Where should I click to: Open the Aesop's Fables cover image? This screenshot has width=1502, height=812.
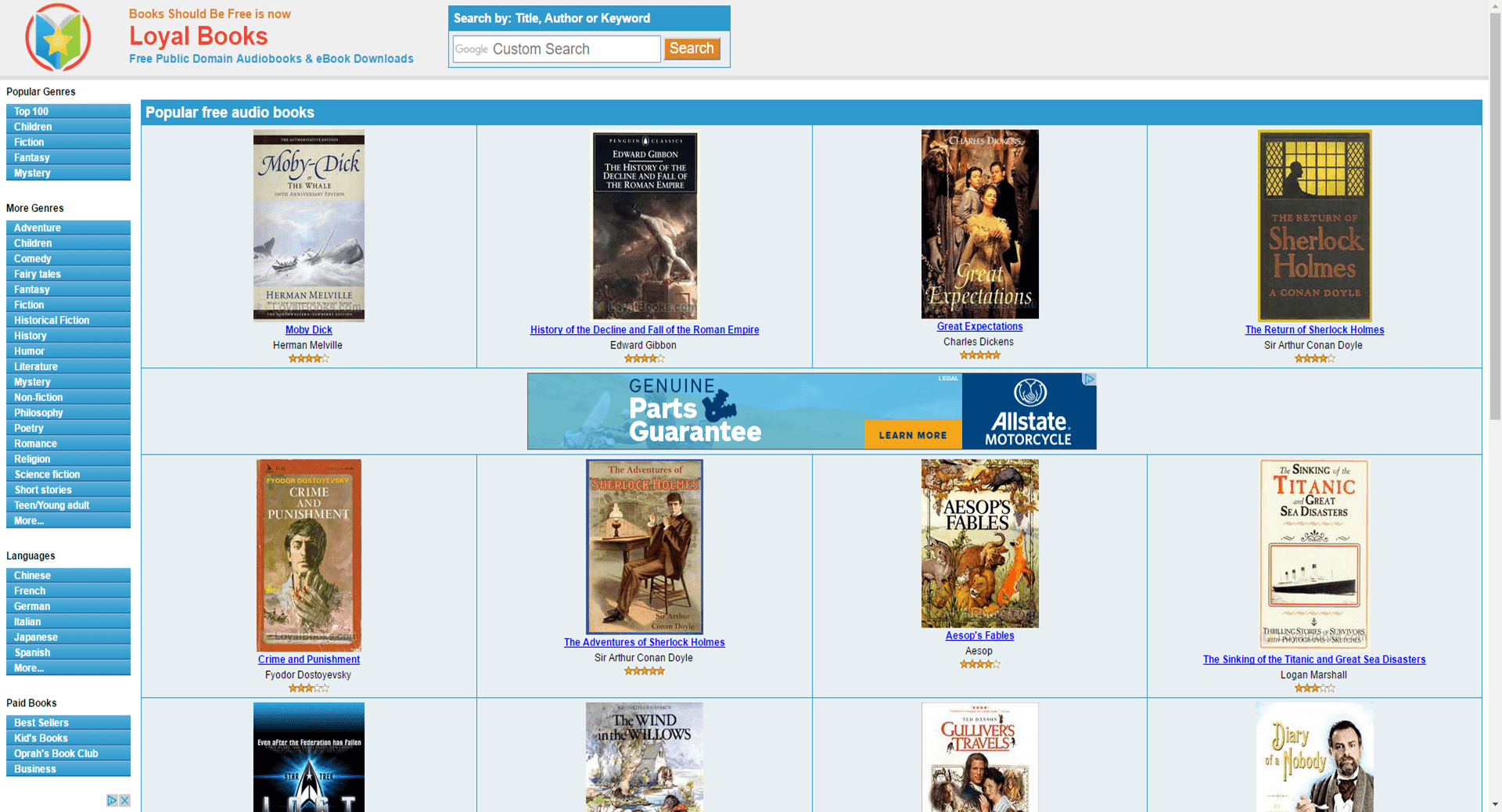tap(979, 544)
